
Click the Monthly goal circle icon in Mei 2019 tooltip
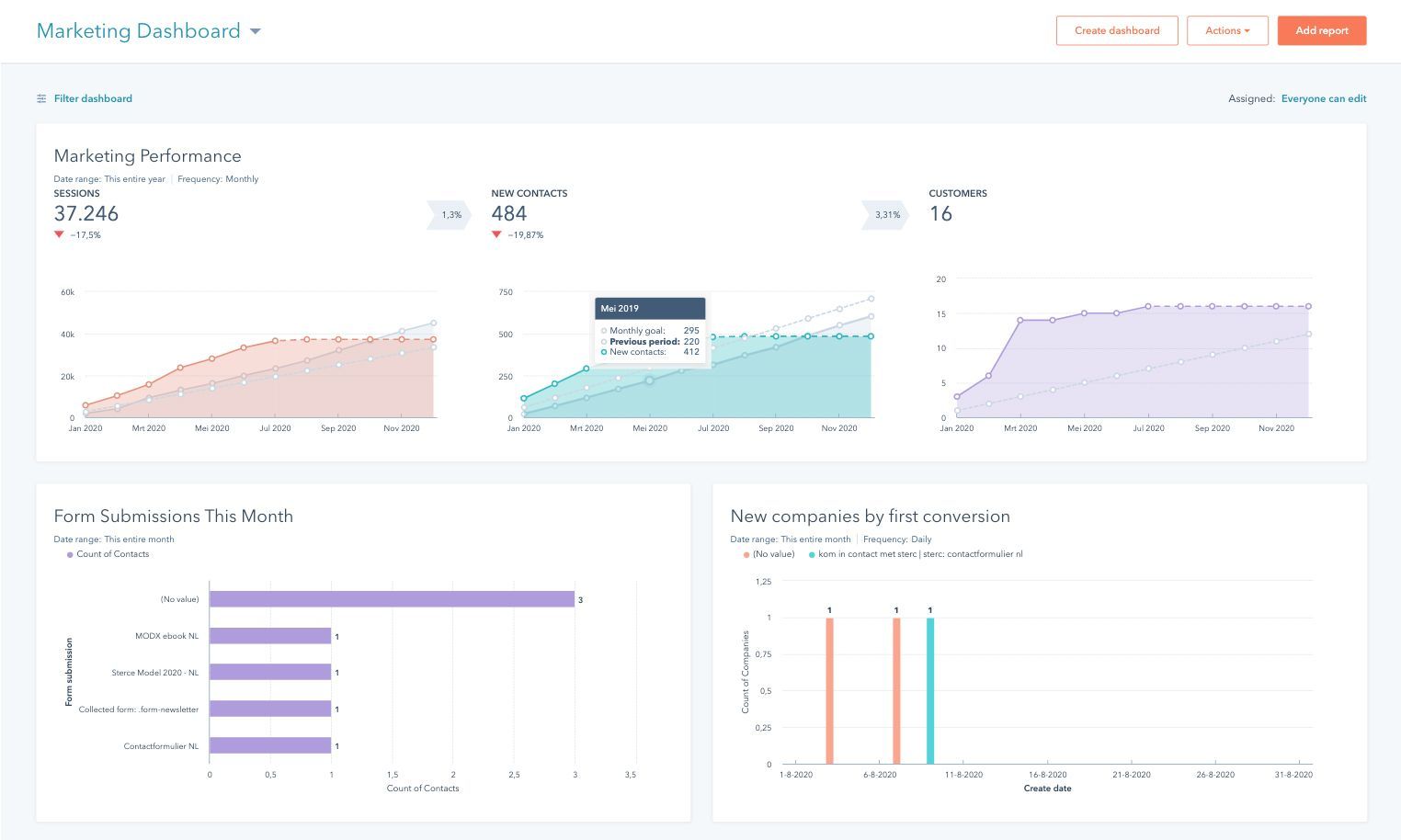point(603,330)
